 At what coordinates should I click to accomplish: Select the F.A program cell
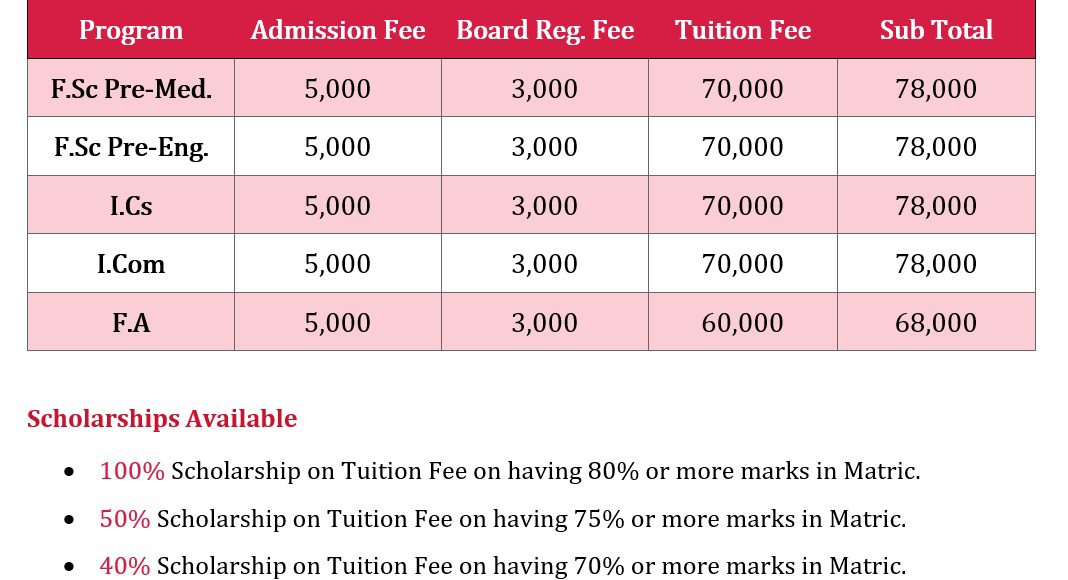tap(131, 323)
